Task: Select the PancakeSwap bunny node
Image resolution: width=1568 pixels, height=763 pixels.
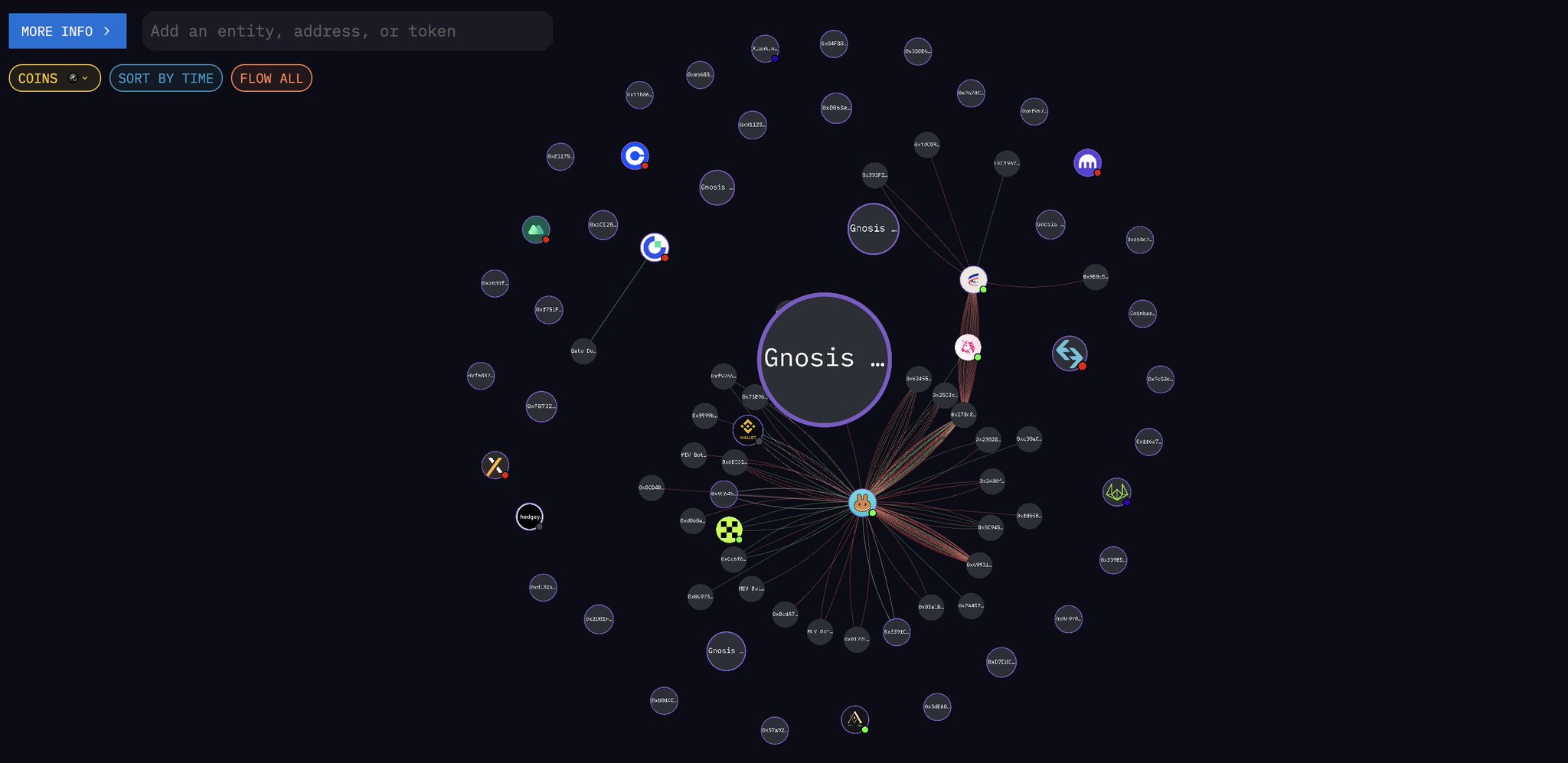Action: [x=863, y=503]
